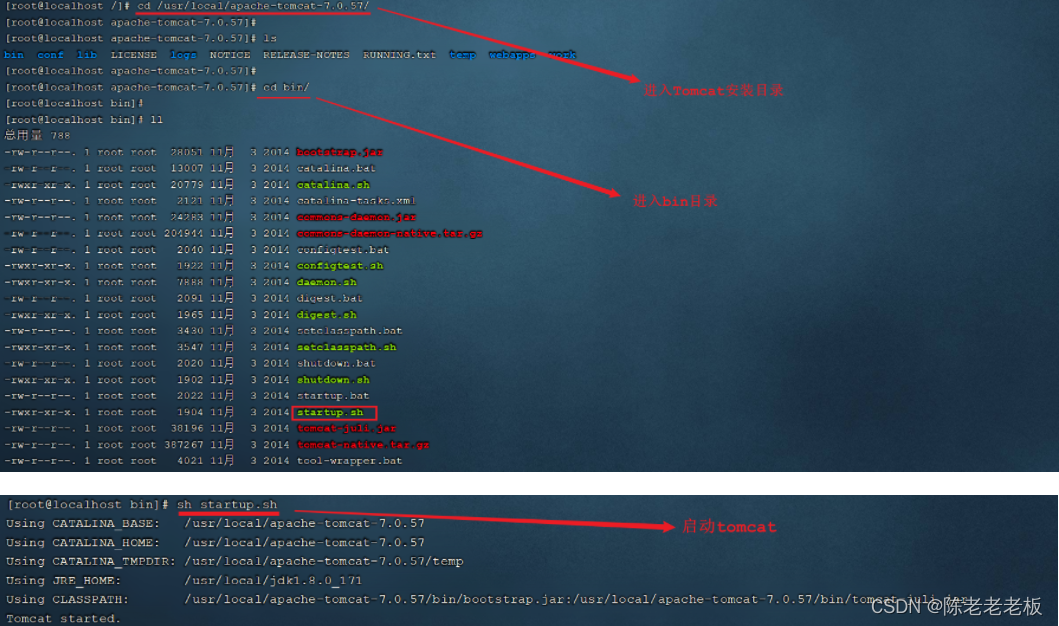Click 'LICENSE' in the ls output

[x=134, y=55]
